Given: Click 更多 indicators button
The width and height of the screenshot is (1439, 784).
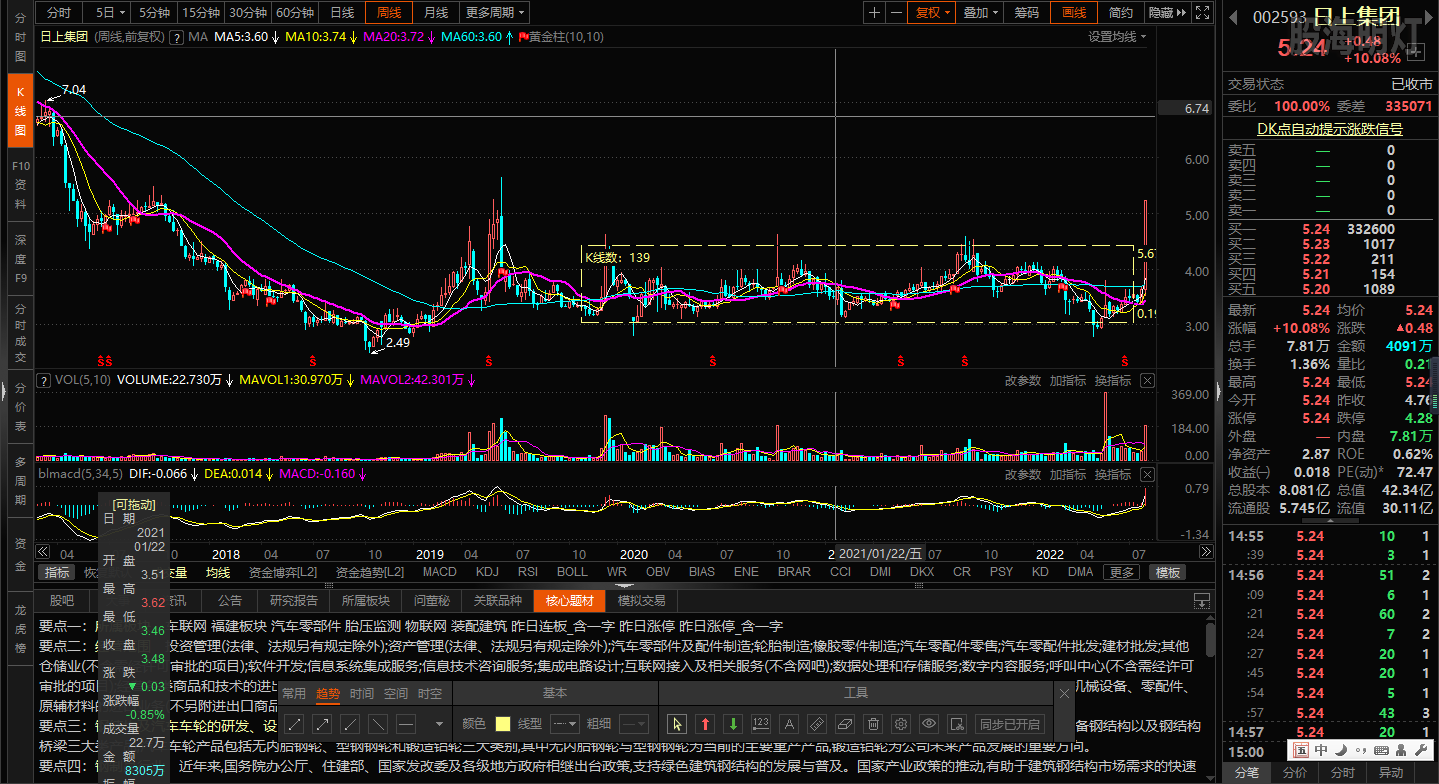Looking at the screenshot, I should tap(1122, 572).
